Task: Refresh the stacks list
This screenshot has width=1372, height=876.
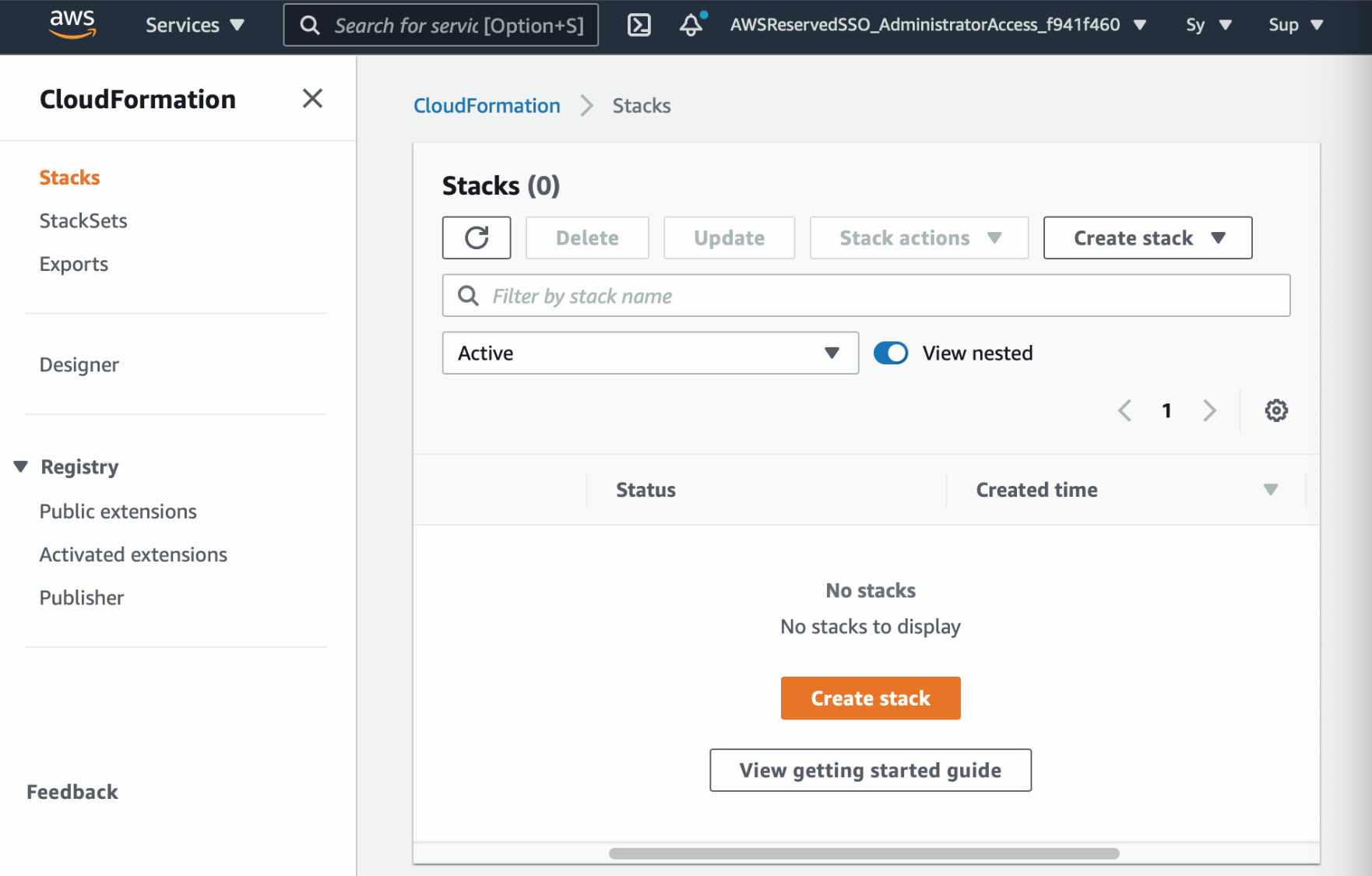Action: click(477, 237)
